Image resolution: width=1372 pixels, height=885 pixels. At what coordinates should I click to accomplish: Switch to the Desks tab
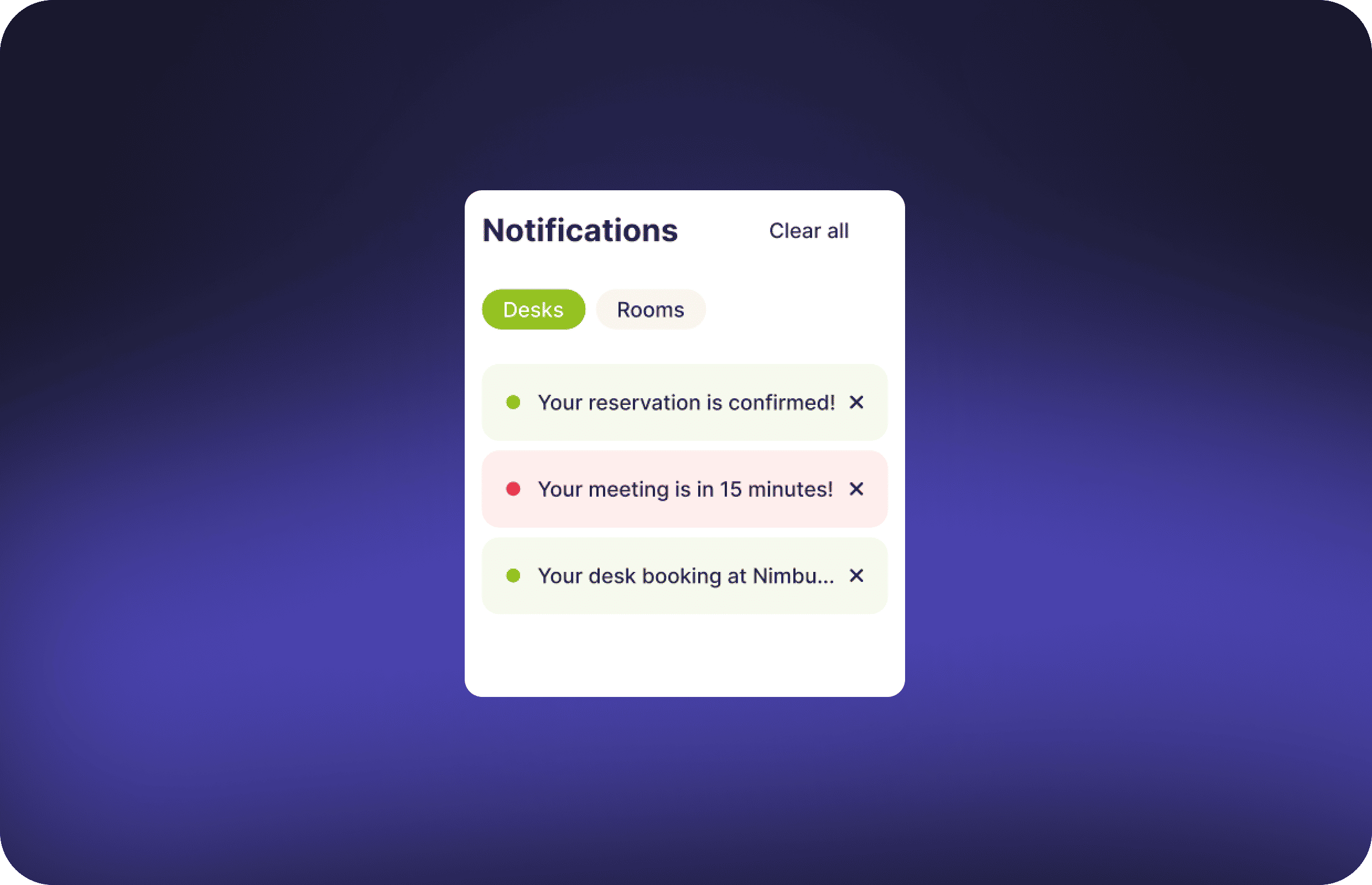tap(533, 310)
